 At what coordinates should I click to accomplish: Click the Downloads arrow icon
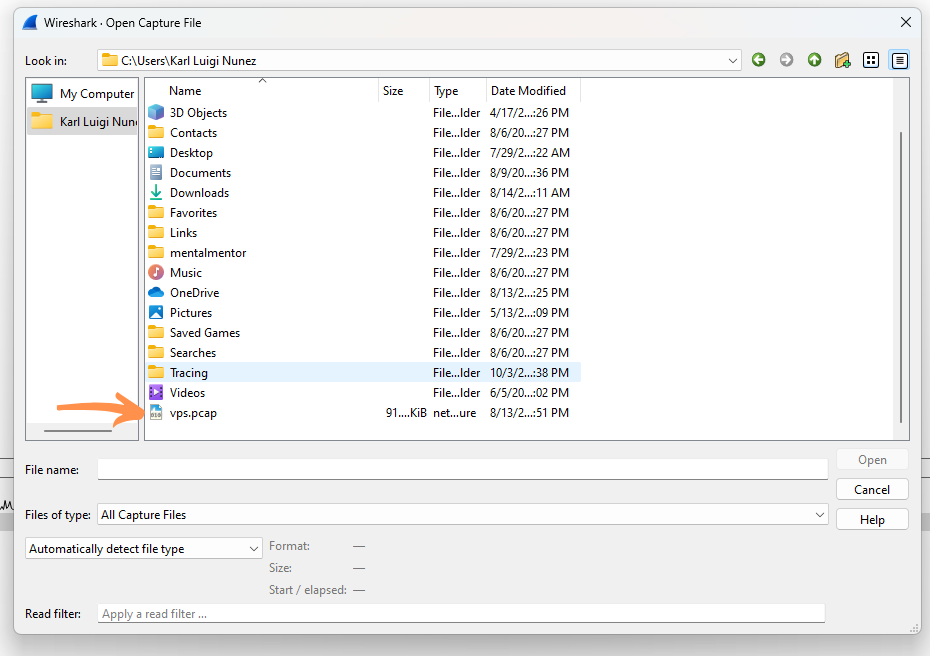click(156, 192)
